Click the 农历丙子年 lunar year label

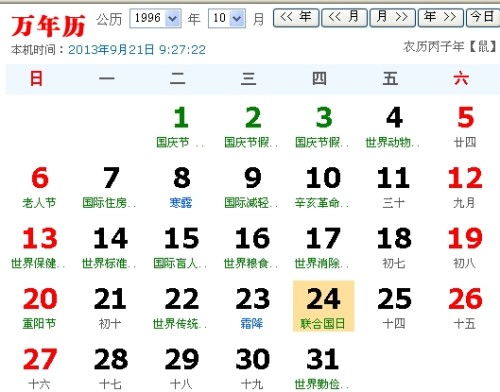[x=450, y=46]
